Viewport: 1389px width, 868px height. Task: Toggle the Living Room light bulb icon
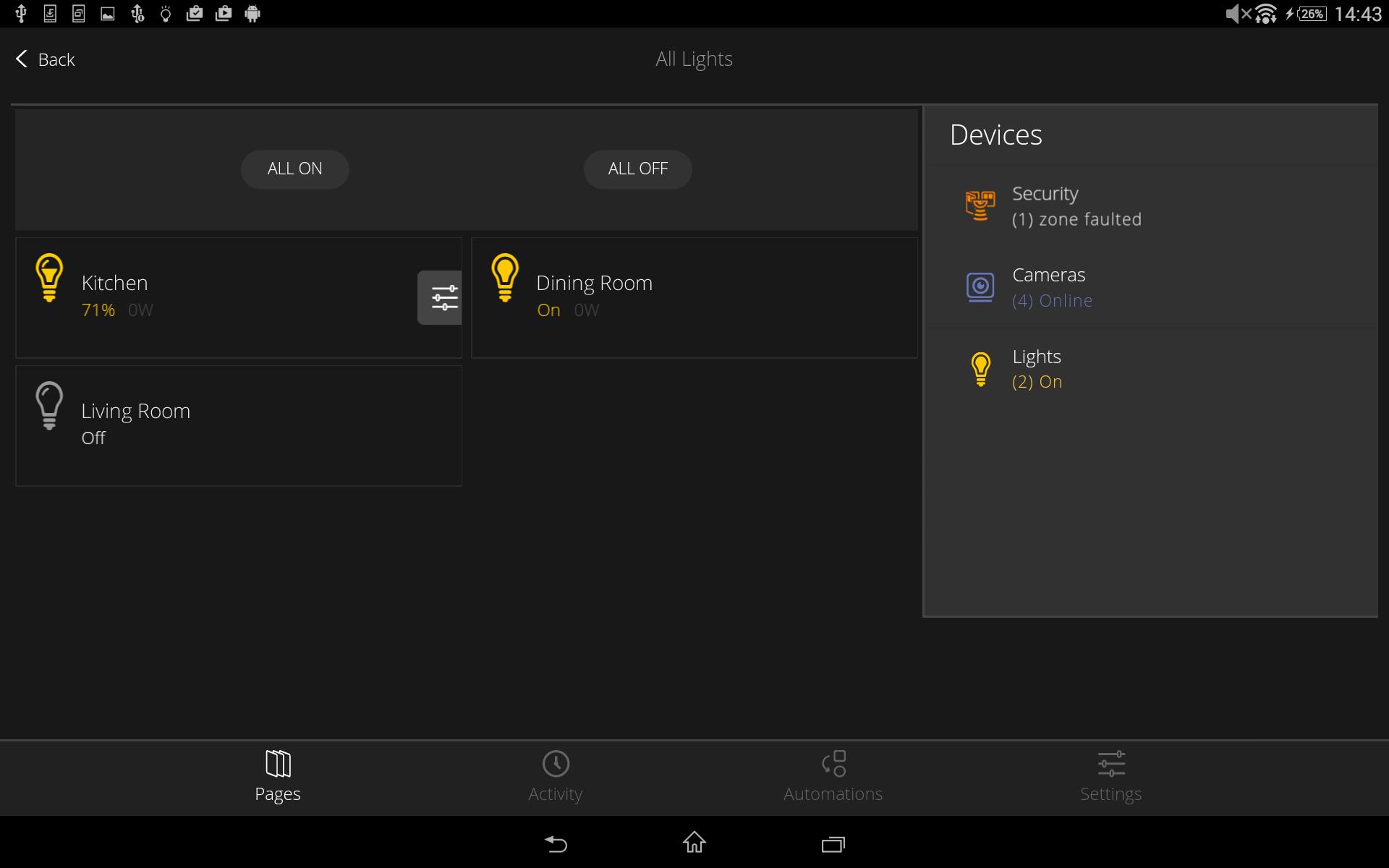point(49,406)
